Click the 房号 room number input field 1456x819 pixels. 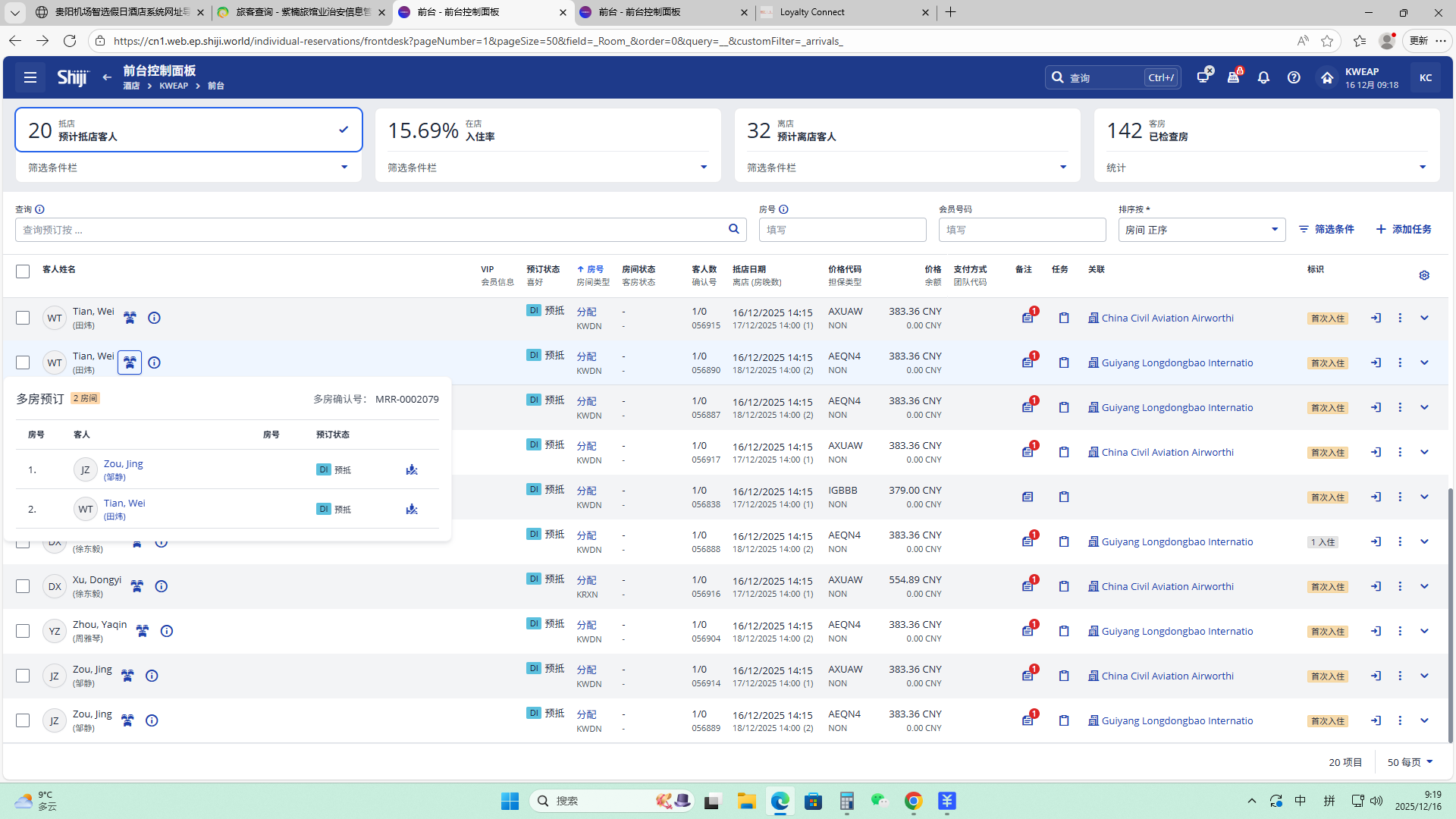[842, 230]
